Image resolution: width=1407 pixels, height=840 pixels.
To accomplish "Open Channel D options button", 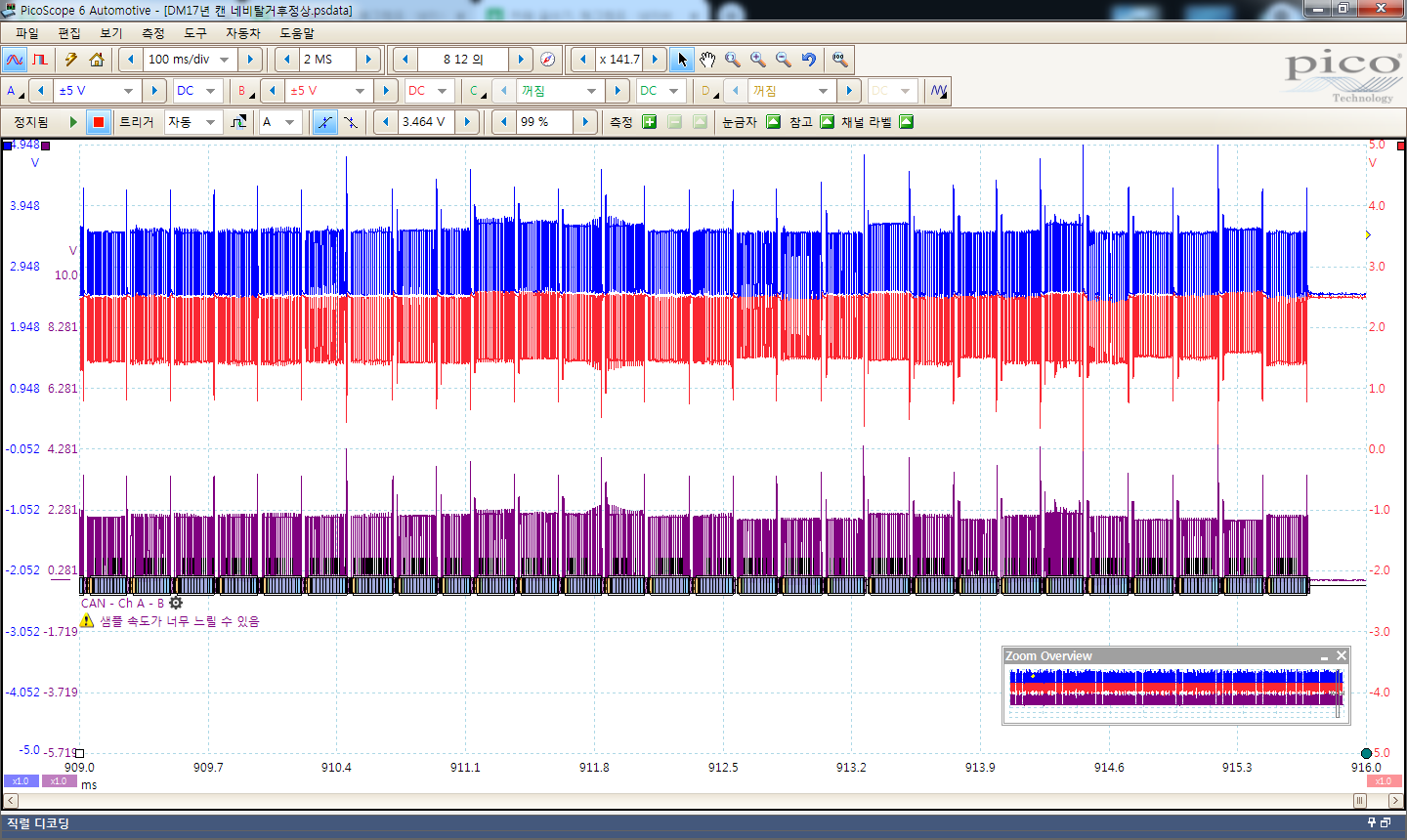I will pos(708,91).
